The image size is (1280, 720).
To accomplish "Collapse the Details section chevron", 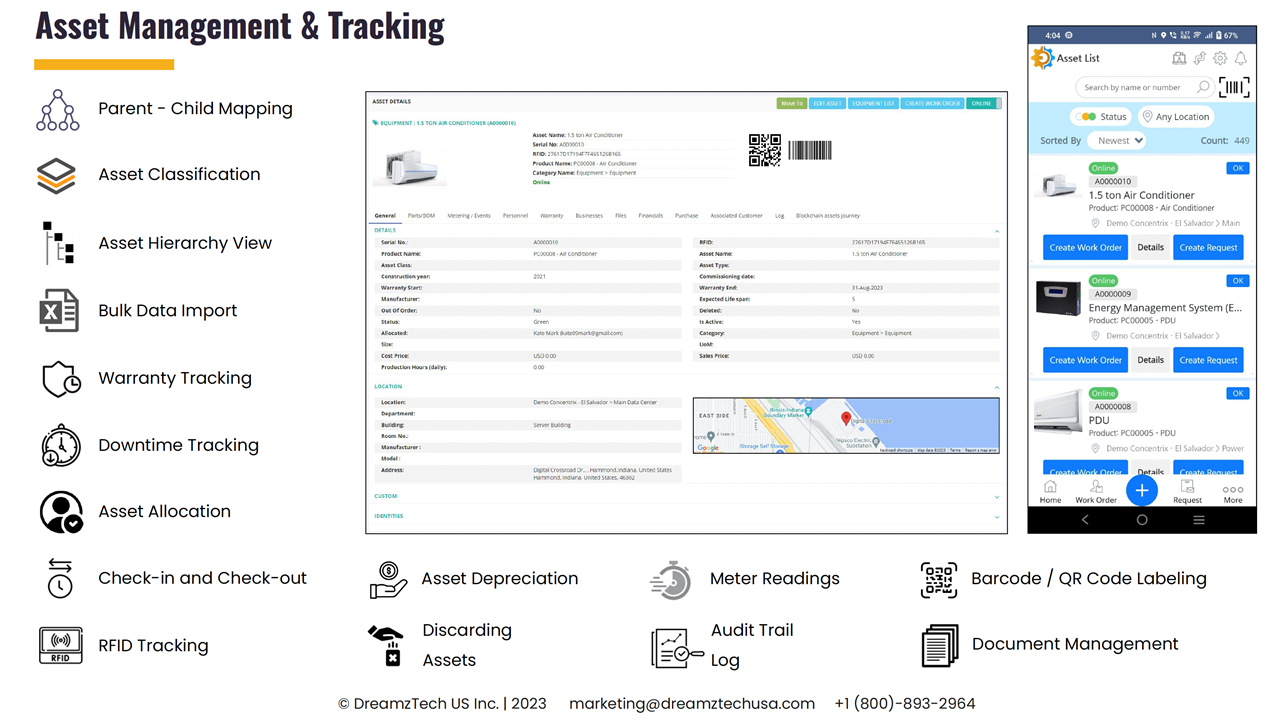I will click(x=996, y=230).
